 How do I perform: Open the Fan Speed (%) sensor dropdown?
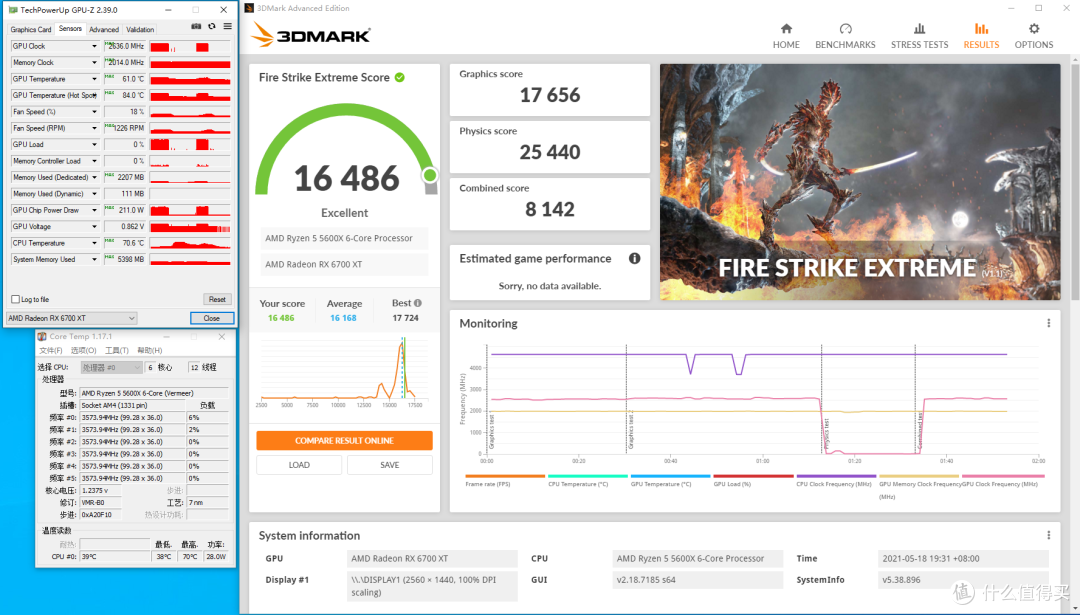[94, 112]
